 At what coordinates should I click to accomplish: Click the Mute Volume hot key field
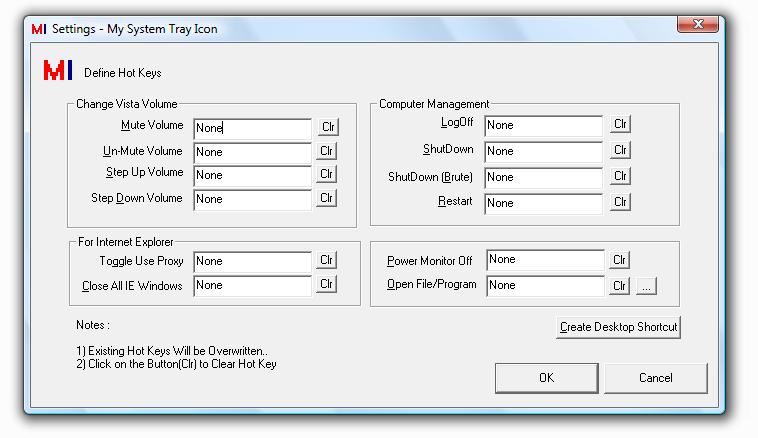253,128
